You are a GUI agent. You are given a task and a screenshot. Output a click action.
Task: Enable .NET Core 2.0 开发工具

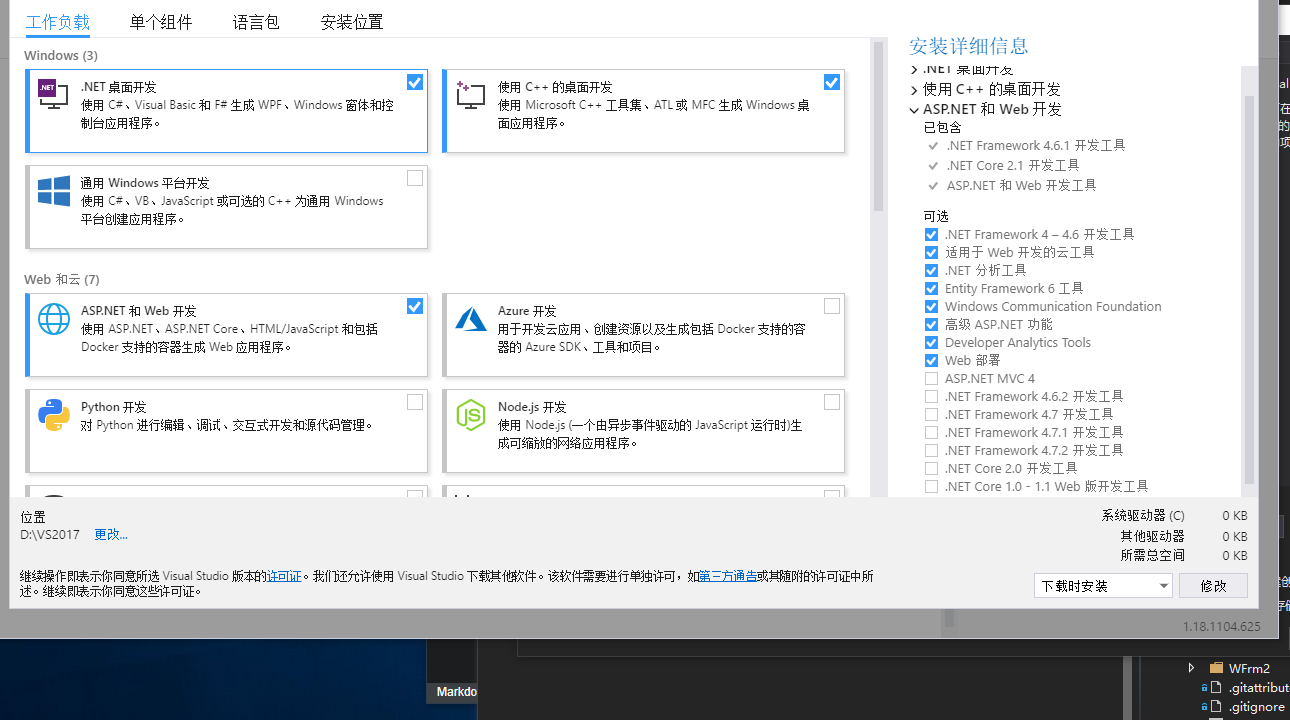[x=931, y=469]
